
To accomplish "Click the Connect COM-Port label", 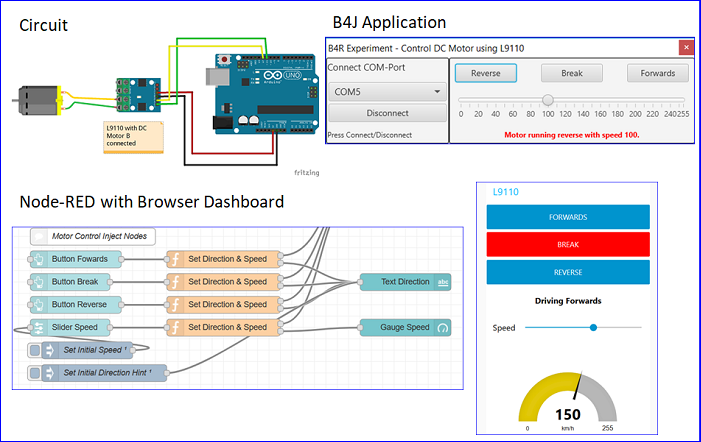I will [x=366, y=67].
